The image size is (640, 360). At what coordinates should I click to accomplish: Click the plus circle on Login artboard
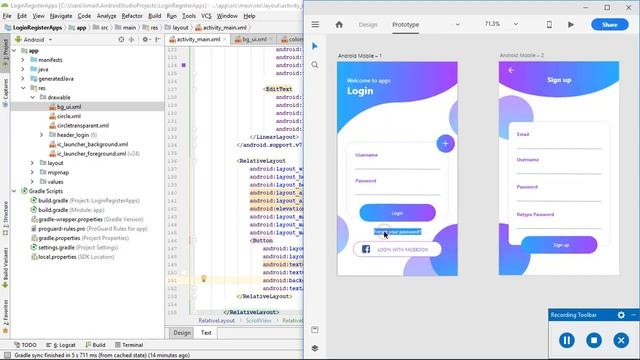coord(445,144)
